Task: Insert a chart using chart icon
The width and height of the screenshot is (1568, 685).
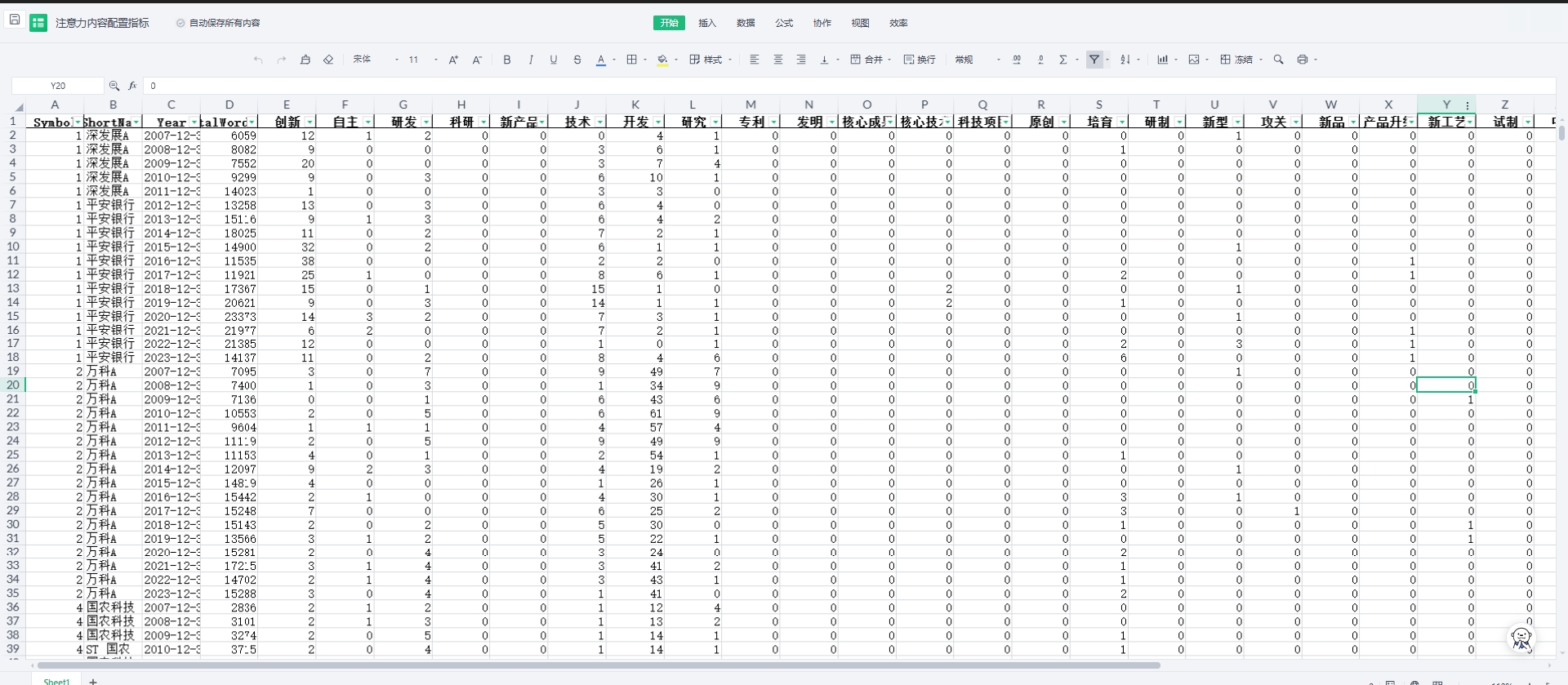Action: (x=1162, y=60)
